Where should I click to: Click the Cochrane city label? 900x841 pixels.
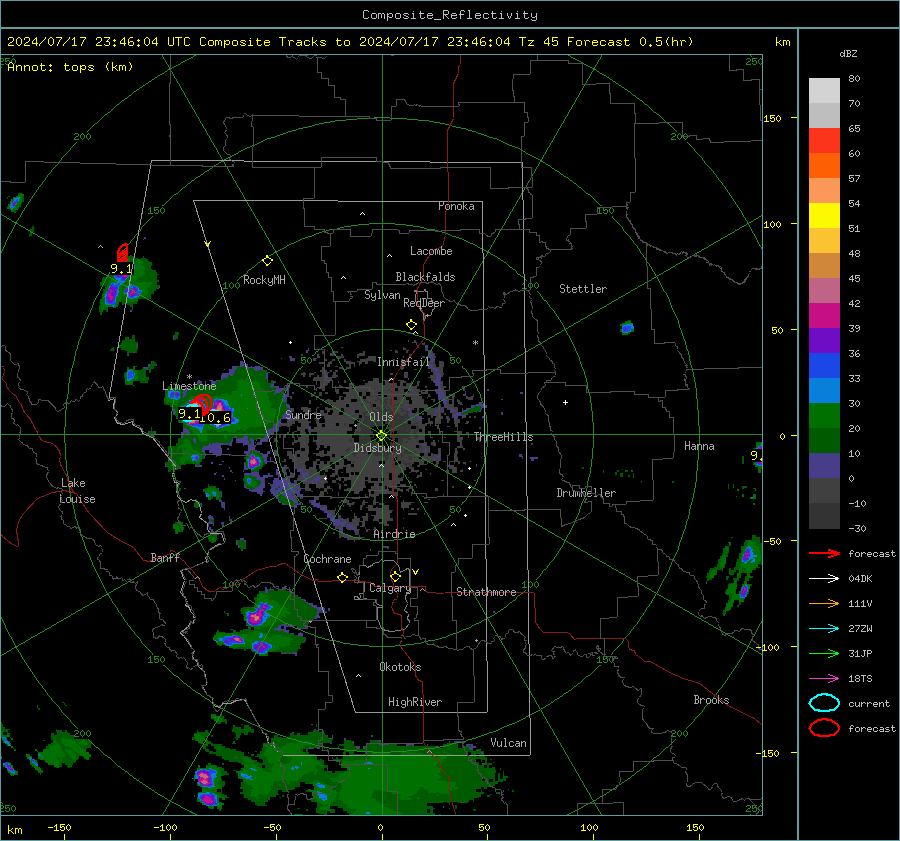(x=327, y=559)
